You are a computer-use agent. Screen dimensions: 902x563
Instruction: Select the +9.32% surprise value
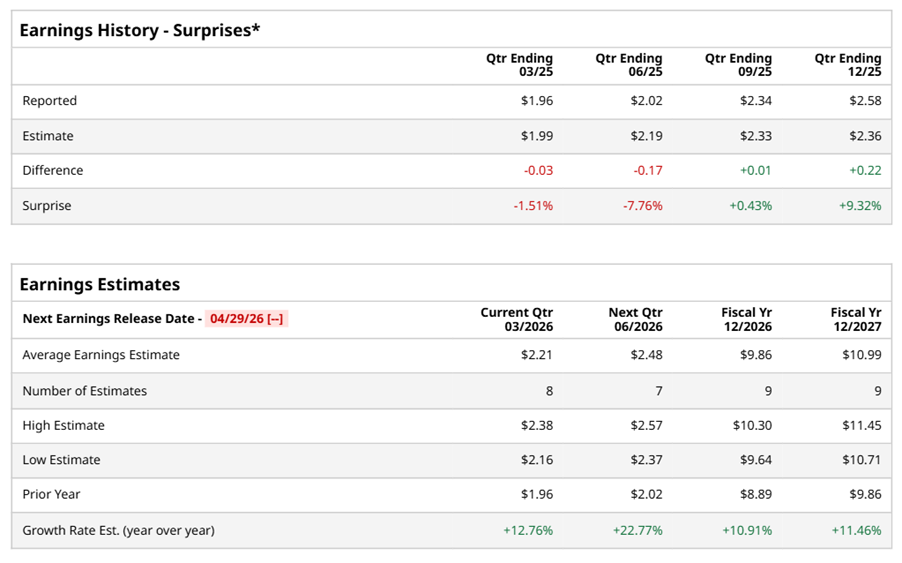(861, 206)
